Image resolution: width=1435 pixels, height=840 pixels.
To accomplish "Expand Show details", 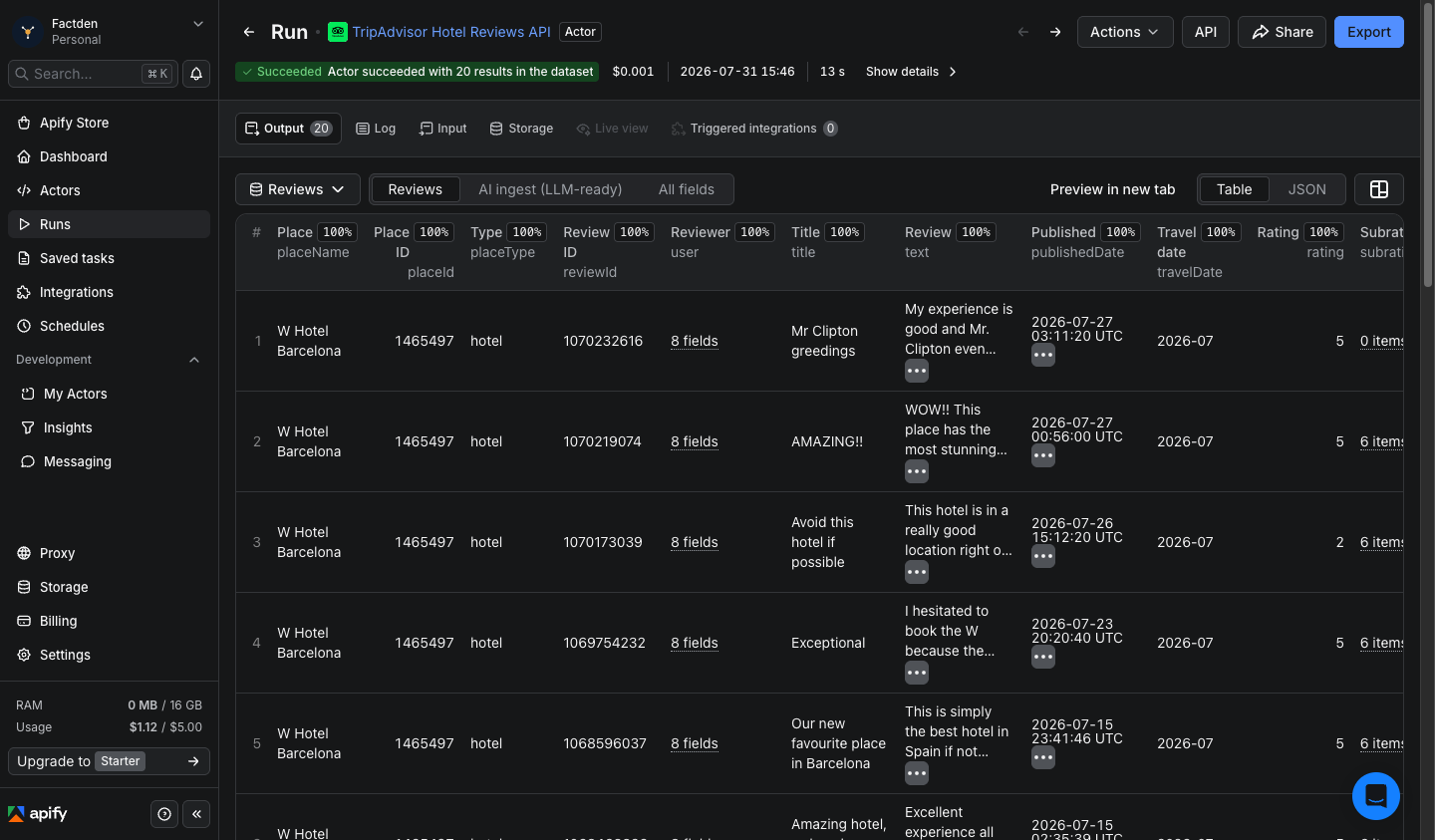I will tap(911, 72).
